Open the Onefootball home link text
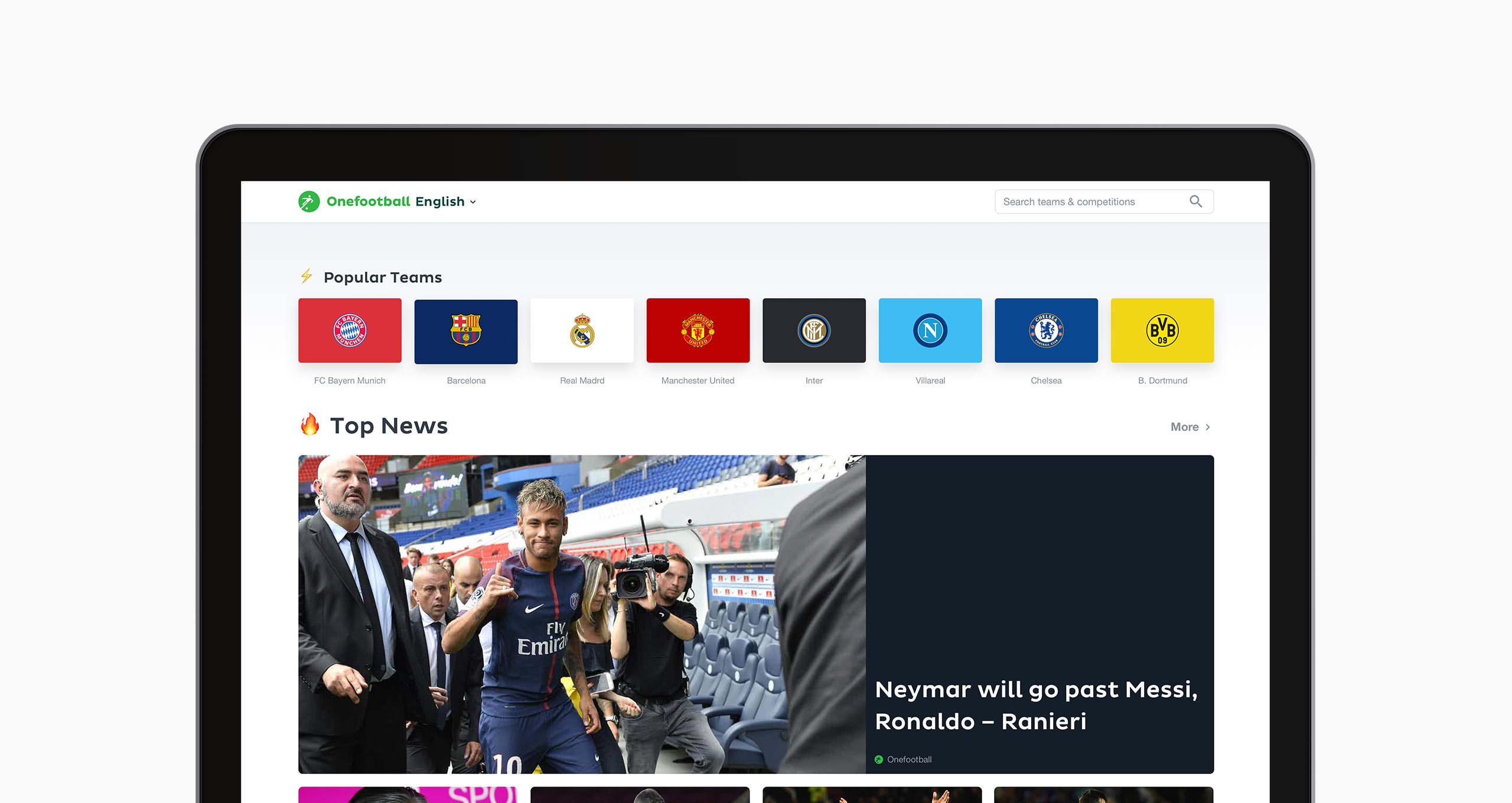This screenshot has width=1512, height=803. (x=368, y=201)
